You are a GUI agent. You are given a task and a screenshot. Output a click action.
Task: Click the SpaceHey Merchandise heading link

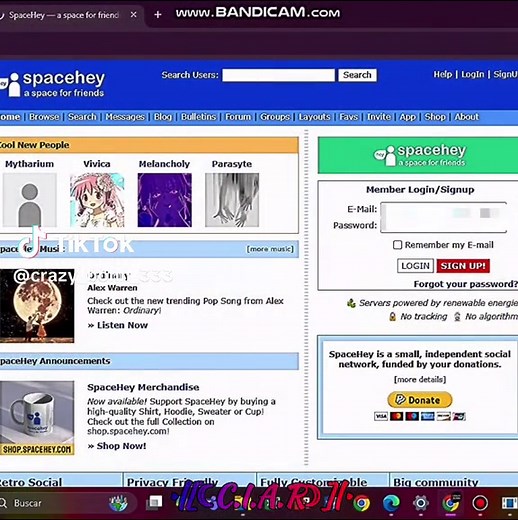(x=143, y=387)
